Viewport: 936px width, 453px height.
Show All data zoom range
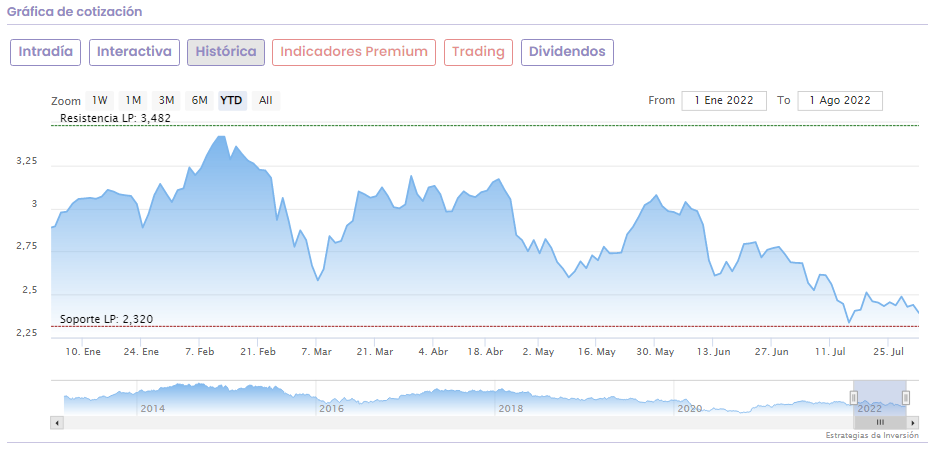tap(265, 100)
